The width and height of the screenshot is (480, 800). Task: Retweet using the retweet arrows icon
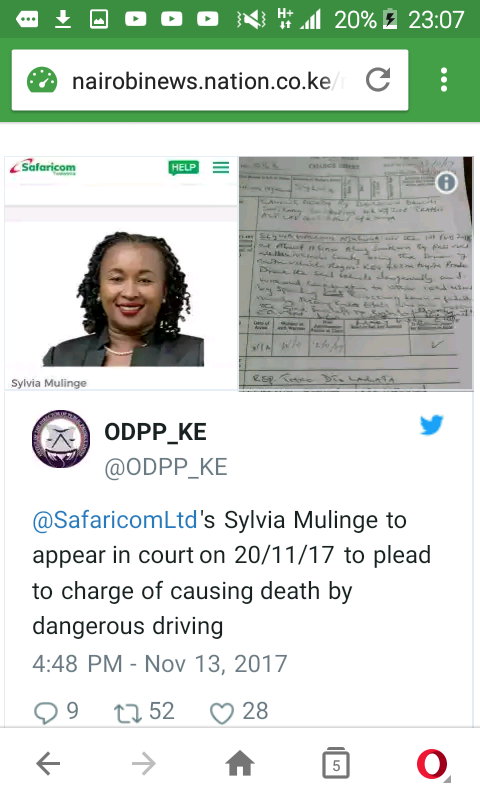point(128,713)
